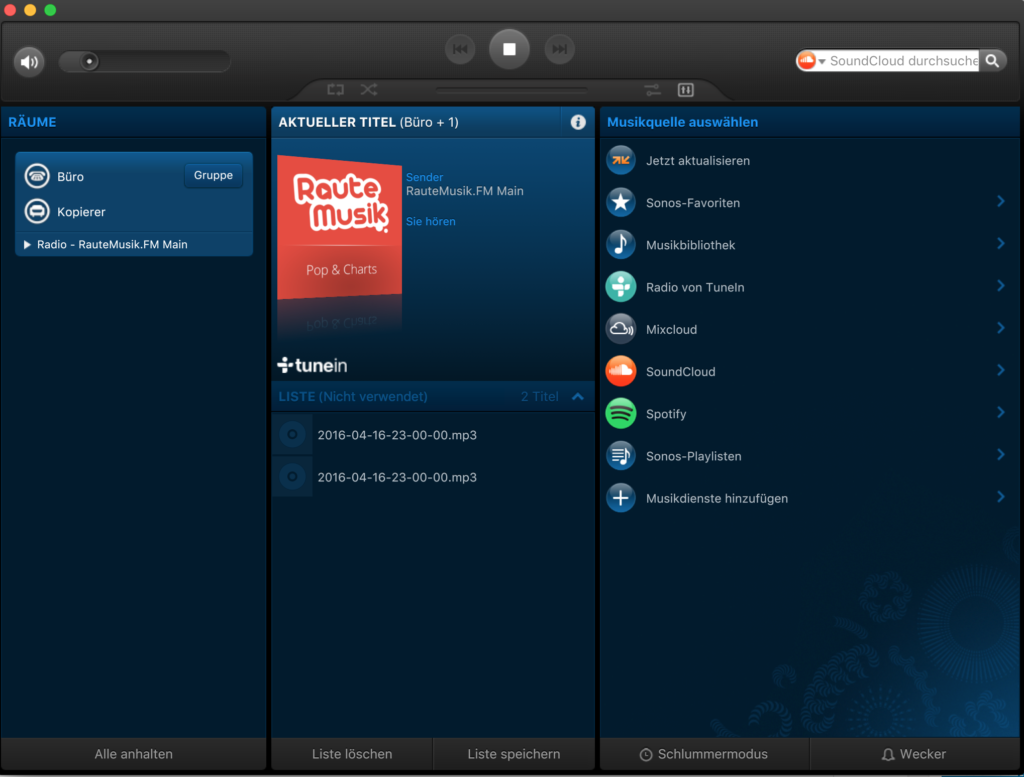Click the SoundCloud search field
The width and height of the screenshot is (1024, 777).
click(x=904, y=61)
